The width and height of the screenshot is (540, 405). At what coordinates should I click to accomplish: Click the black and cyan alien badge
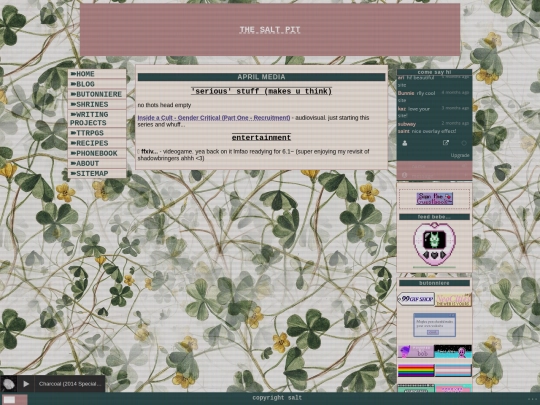[453, 351]
